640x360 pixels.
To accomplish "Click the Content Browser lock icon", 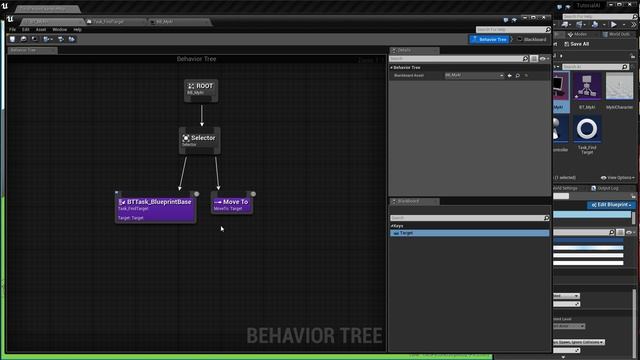I will pyautogui.click(x=633, y=57).
